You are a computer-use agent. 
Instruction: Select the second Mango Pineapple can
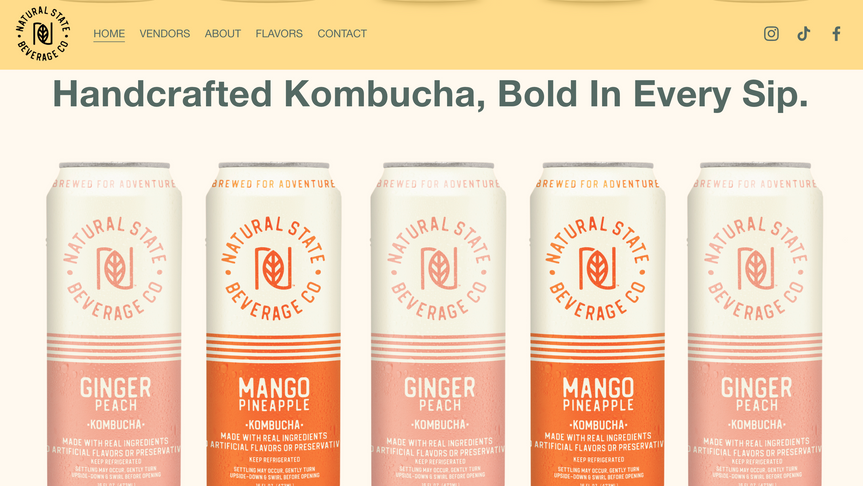pos(597,324)
